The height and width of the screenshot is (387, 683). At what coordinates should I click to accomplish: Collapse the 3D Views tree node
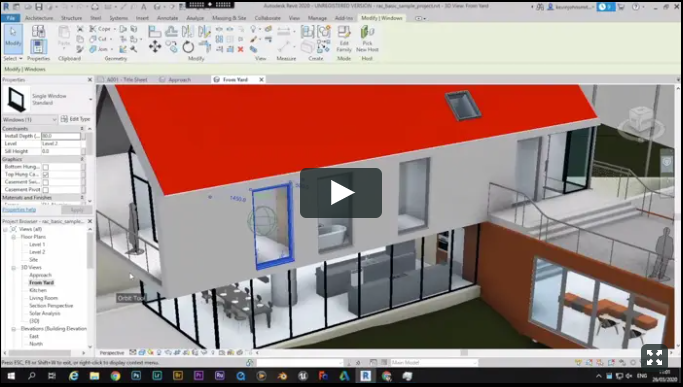click(x=14, y=268)
